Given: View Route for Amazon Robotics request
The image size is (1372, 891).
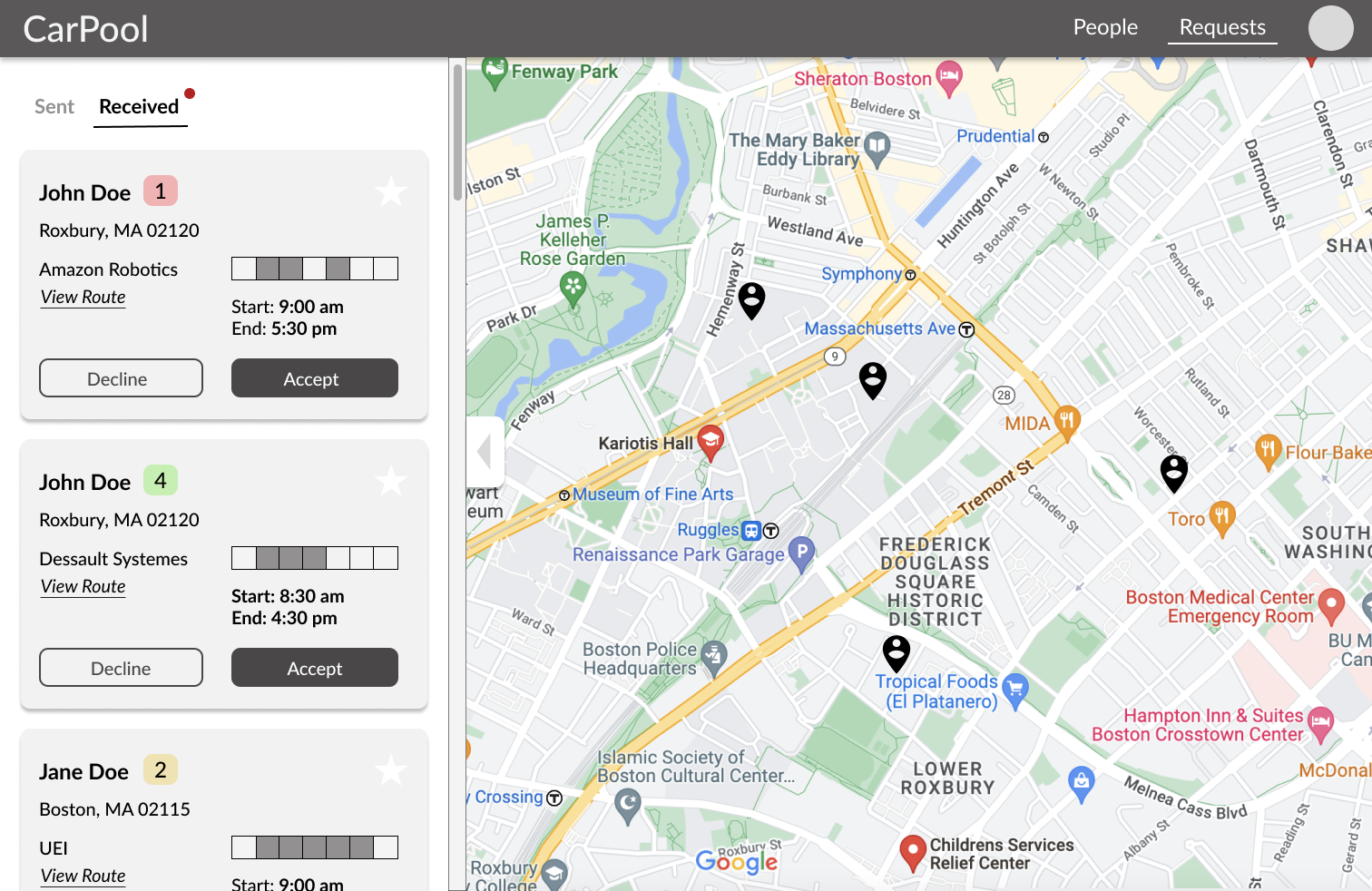Looking at the screenshot, I should click(x=83, y=298).
